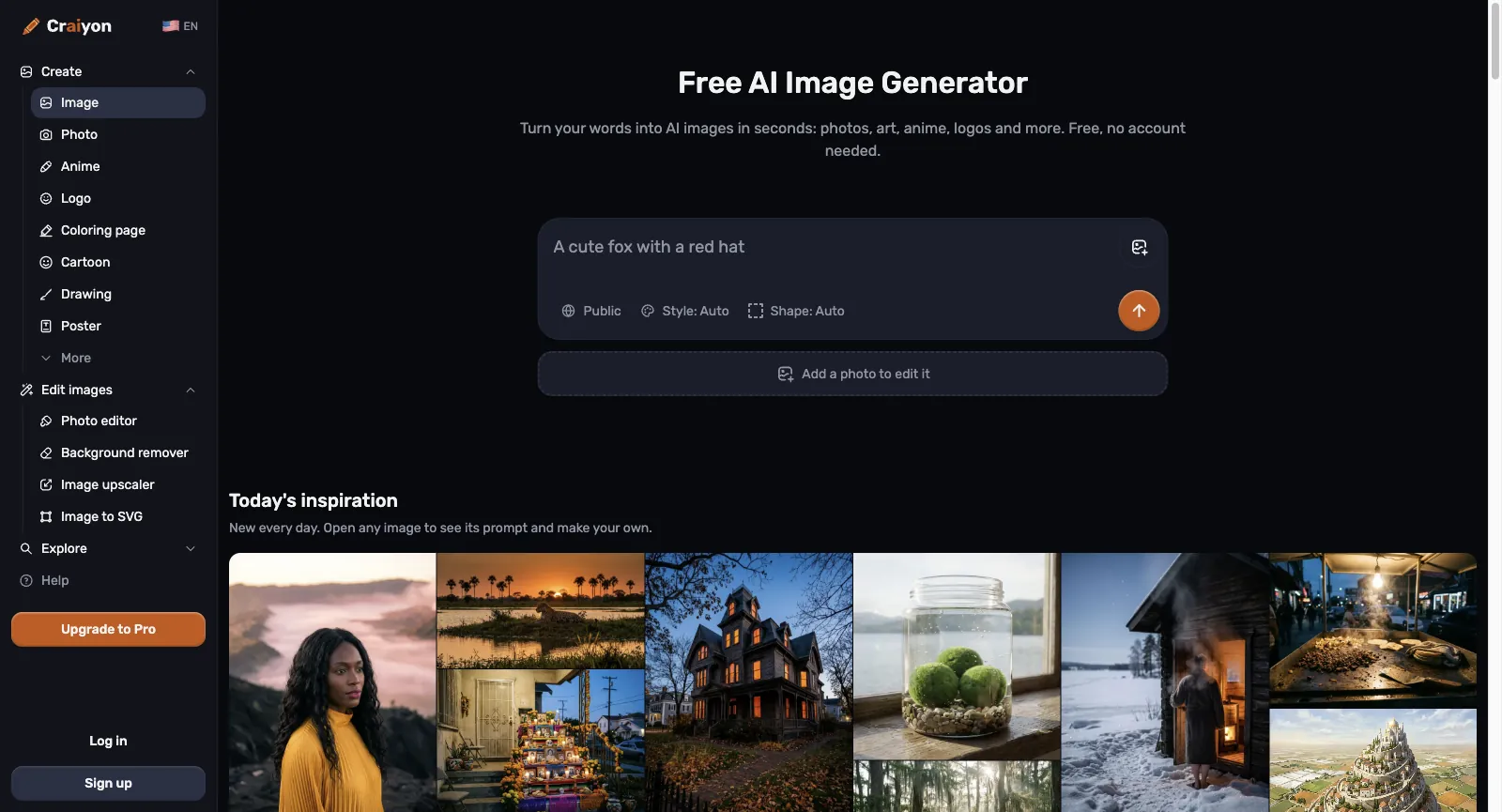Click the Edit images wand icon
This screenshot has height=812, width=1502.
coord(26,391)
